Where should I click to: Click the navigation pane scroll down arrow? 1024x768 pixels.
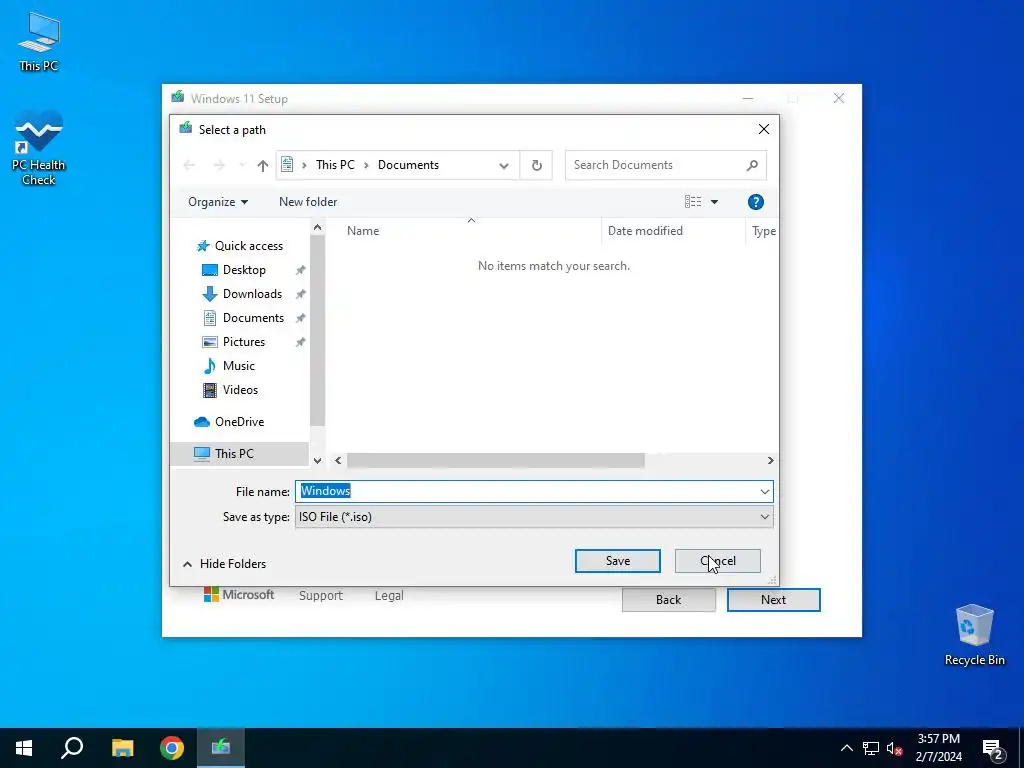[317, 460]
